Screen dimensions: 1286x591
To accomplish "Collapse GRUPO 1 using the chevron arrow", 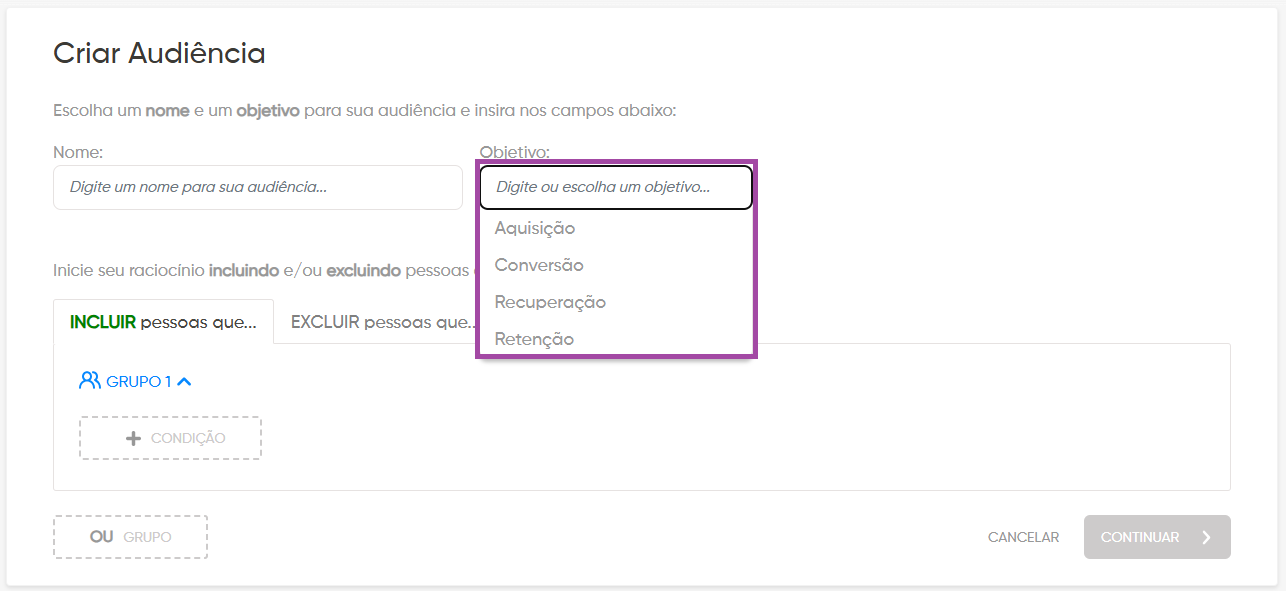I will click(x=184, y=381).
